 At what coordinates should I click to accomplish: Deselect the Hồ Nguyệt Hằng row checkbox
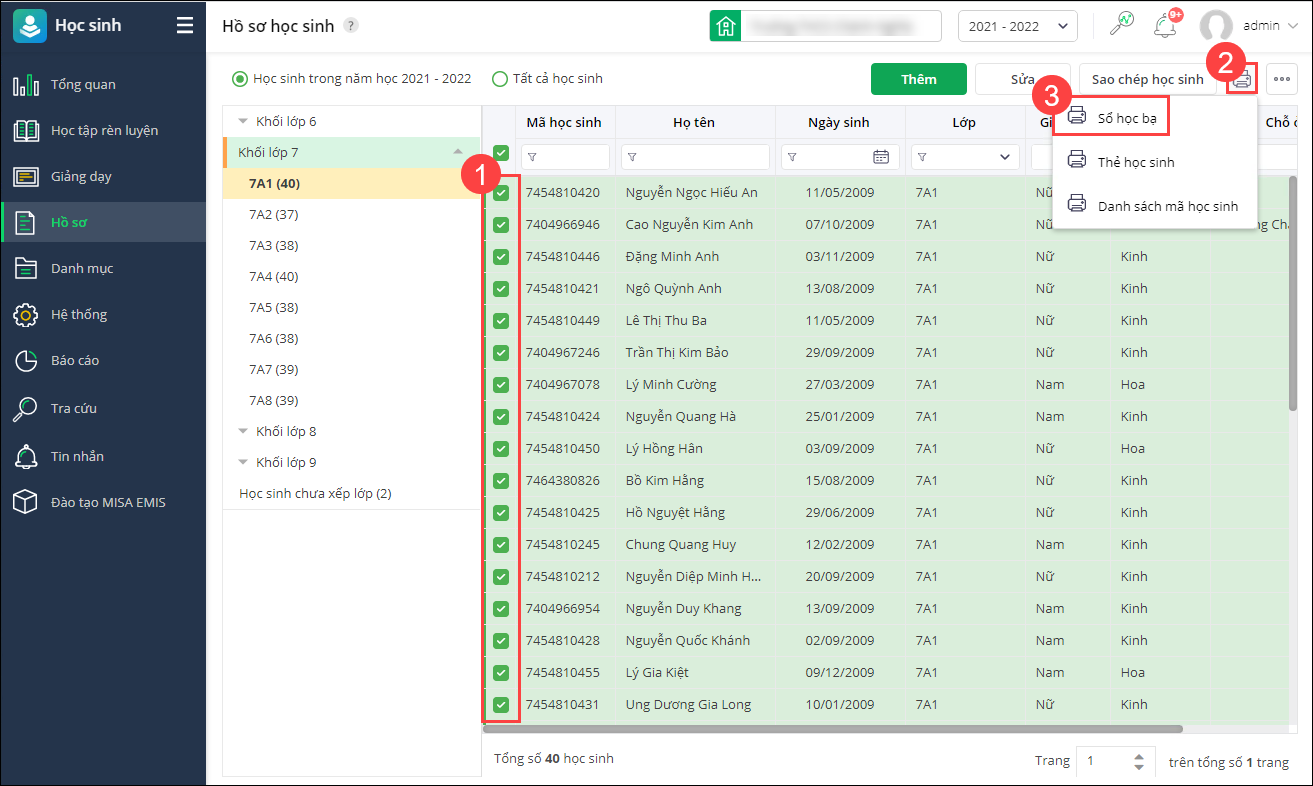click(x=501, y=513)
